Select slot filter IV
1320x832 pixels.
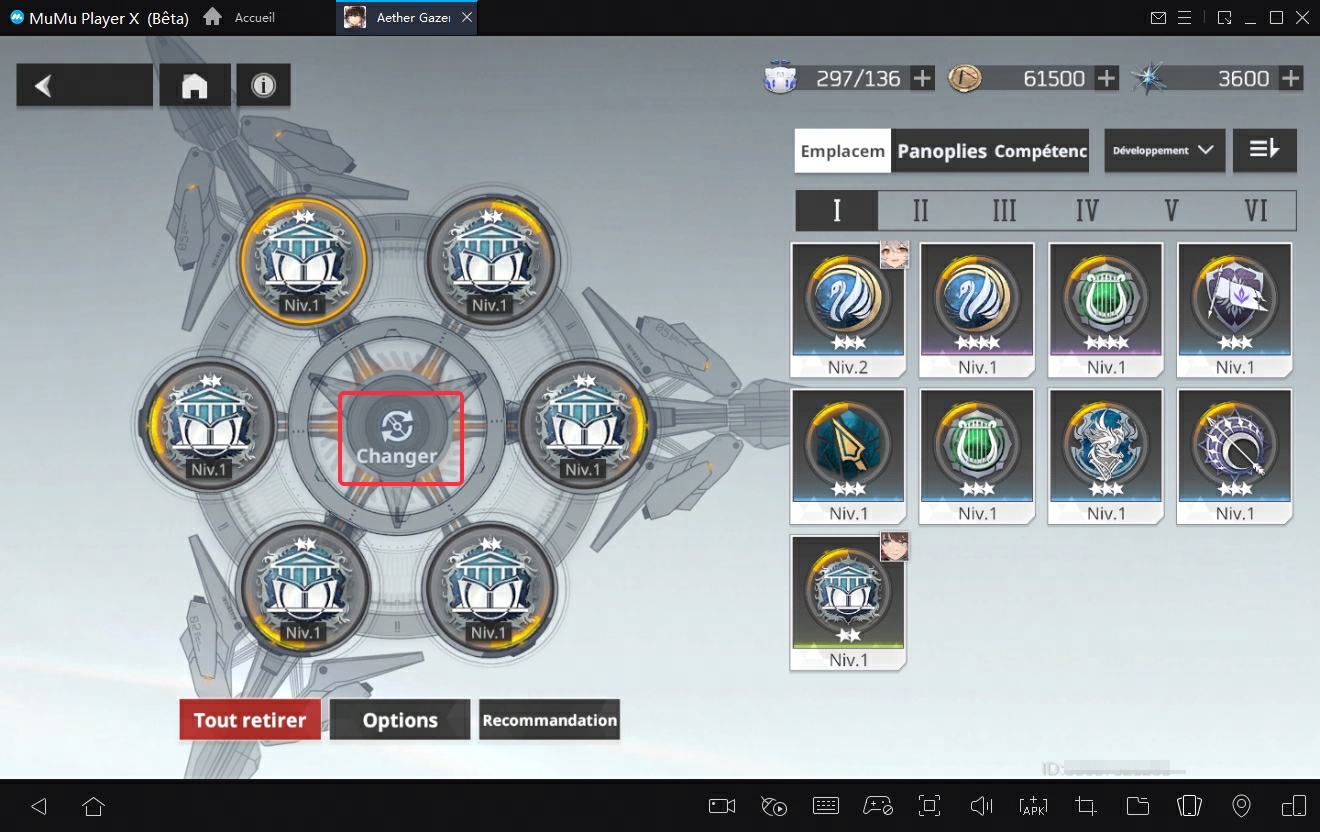coord(1087,211)
